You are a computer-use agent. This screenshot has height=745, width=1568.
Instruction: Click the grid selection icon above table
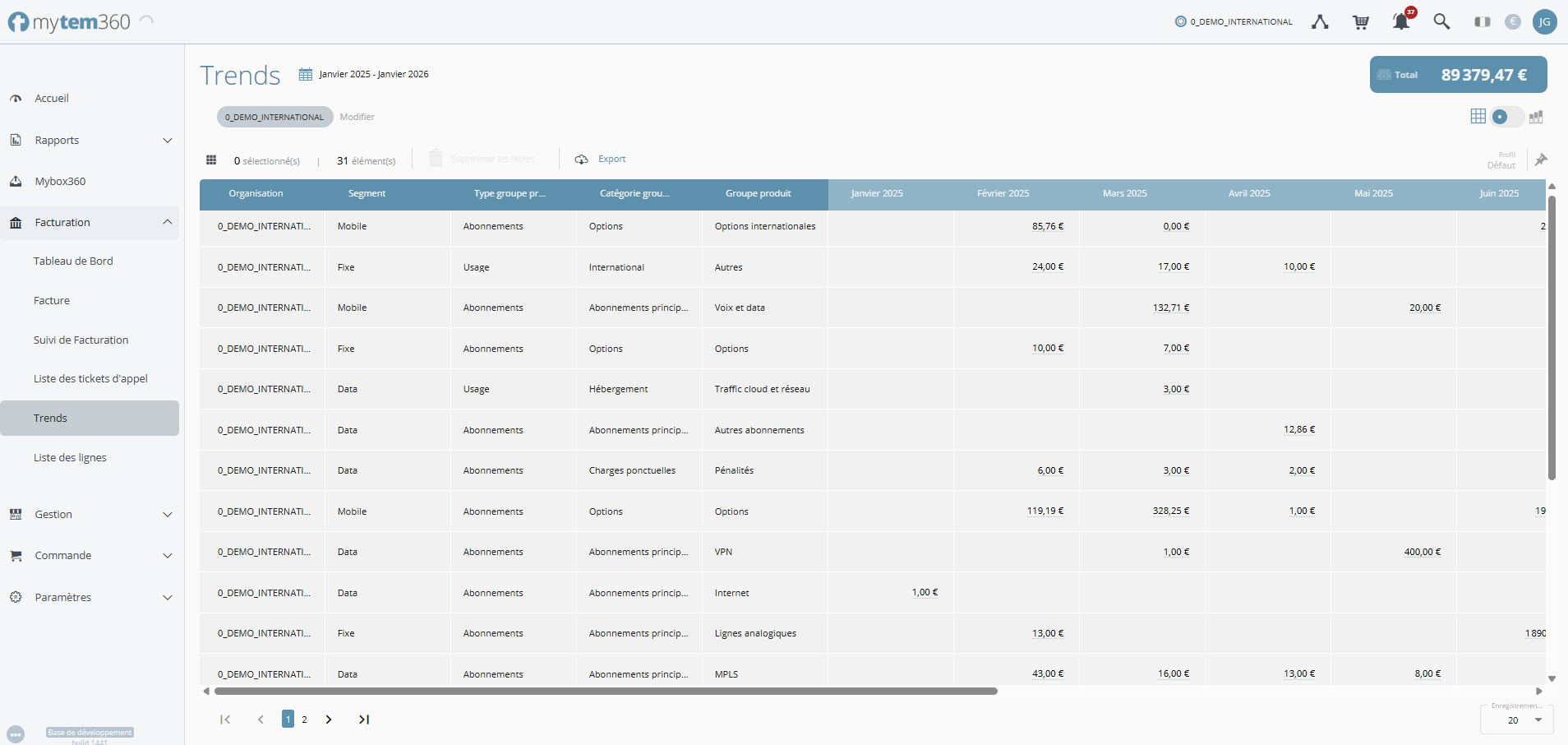coord(211,160)
